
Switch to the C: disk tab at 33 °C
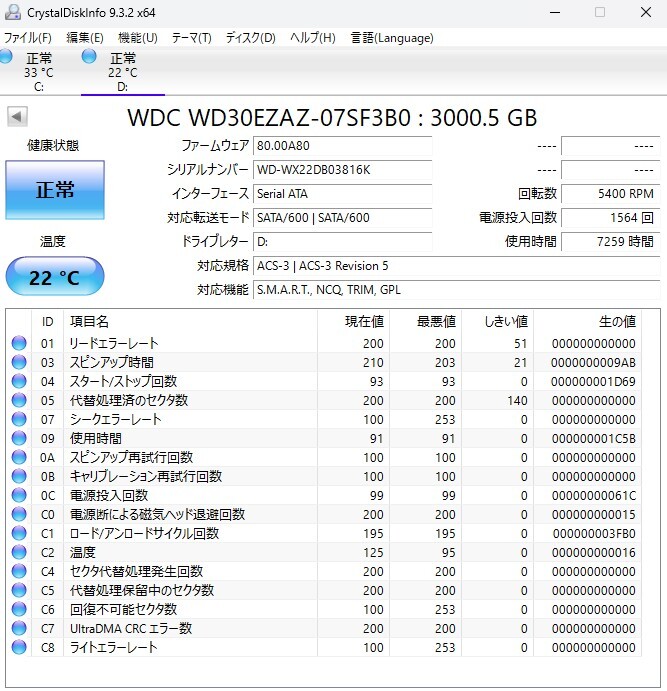tap(39, 72)
